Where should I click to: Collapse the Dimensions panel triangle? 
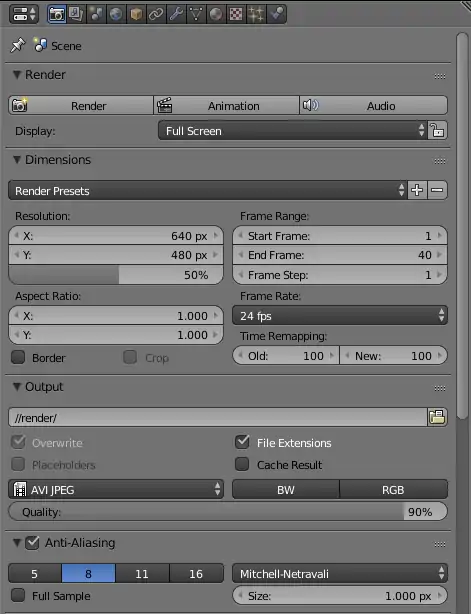pos(17,160)
